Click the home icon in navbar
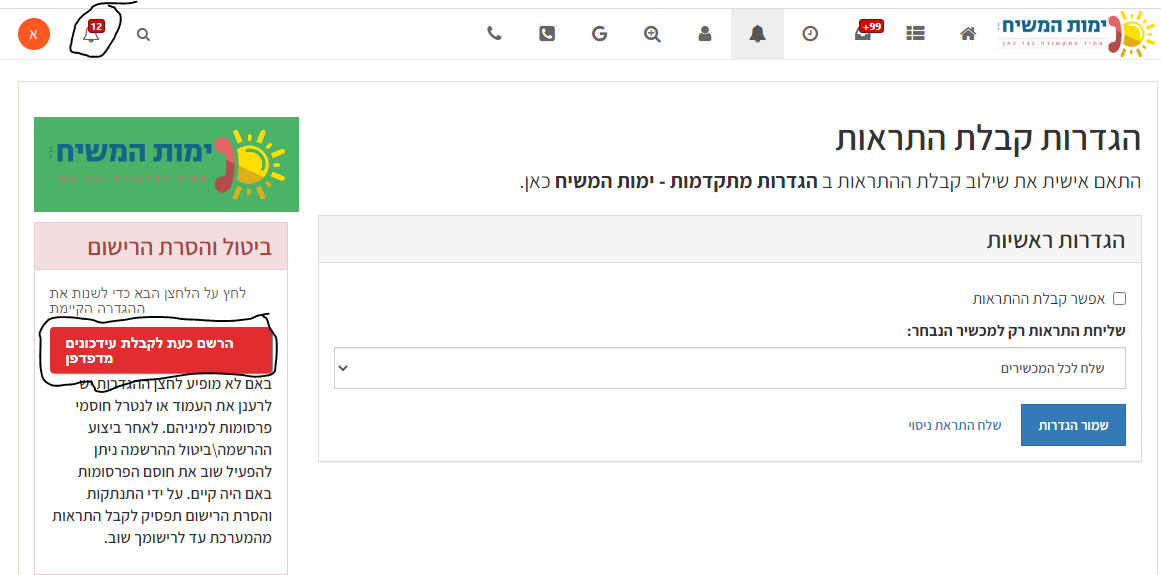The height and width of the screenshot is (575, 1161). click(x=967, y=34)
